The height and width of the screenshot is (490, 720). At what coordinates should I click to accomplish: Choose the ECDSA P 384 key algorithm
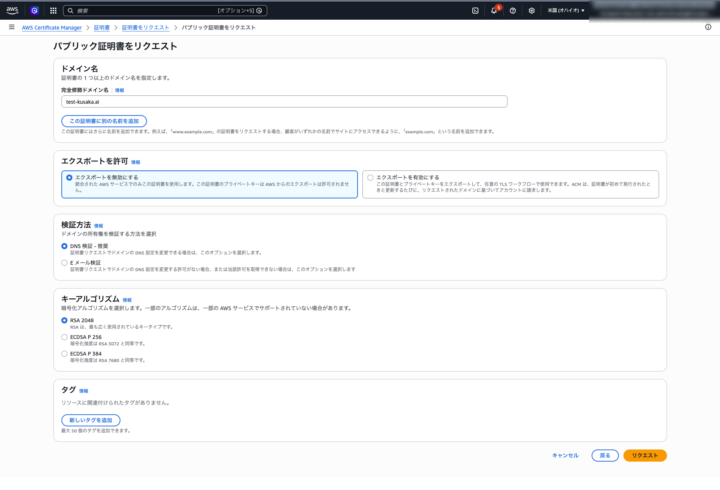pos(65,353)
